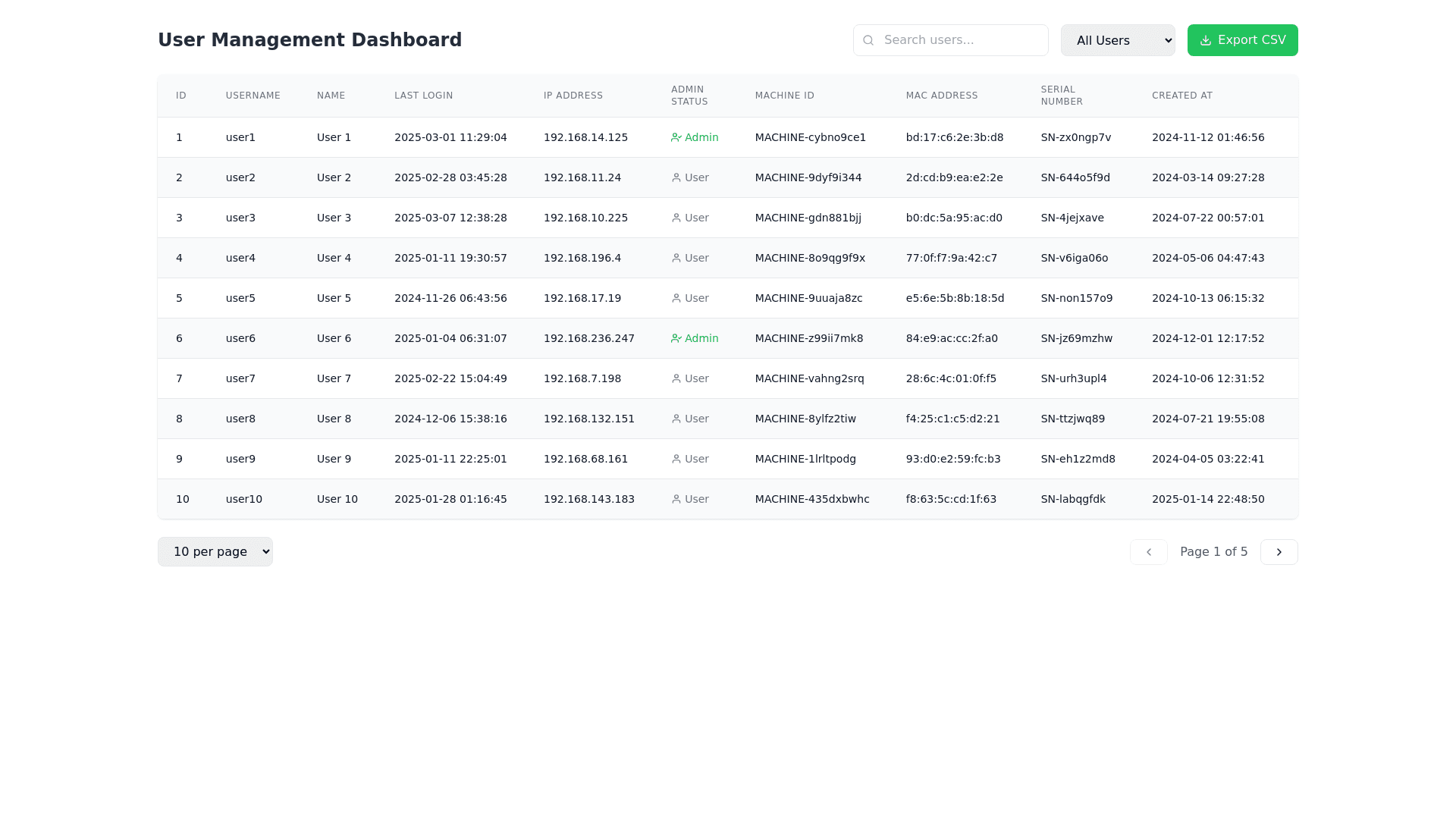Click the previous page chevron button
The height and width of the screenshot is (819, 1456).
click(1148, 552)
